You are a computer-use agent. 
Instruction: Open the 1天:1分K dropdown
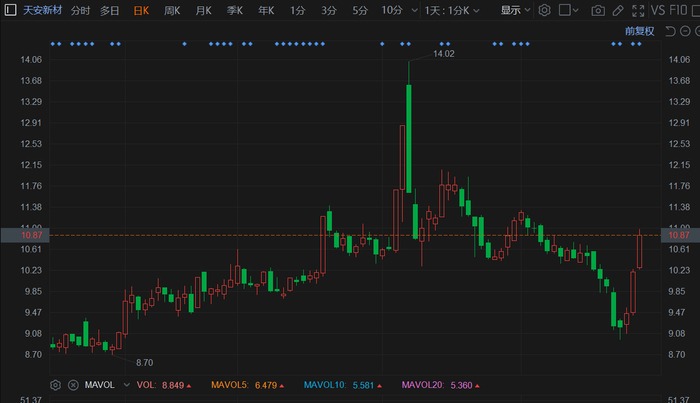pos(452,10)
